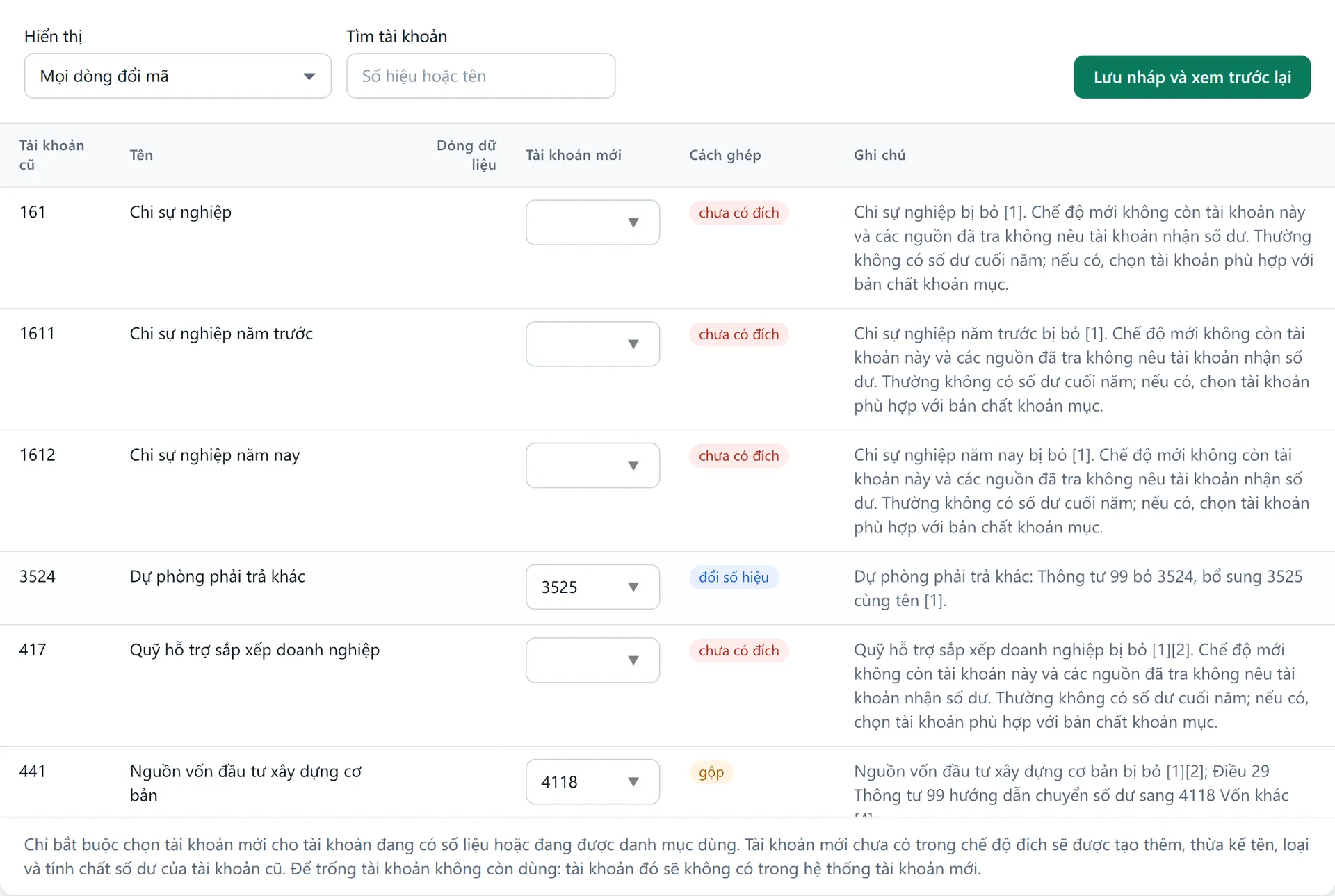
Task: Click the 'gộp' badge in row 441
Action: [711, 772]
